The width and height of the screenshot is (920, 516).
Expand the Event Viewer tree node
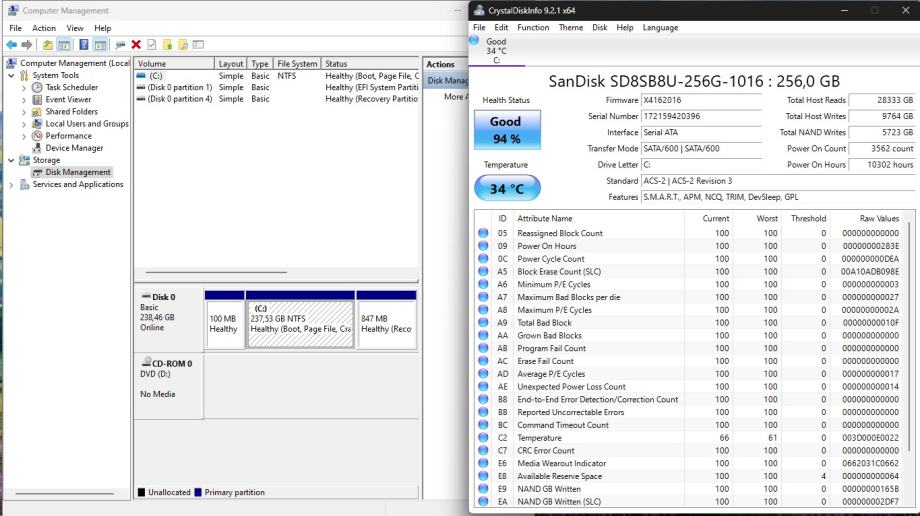(23, 100)
